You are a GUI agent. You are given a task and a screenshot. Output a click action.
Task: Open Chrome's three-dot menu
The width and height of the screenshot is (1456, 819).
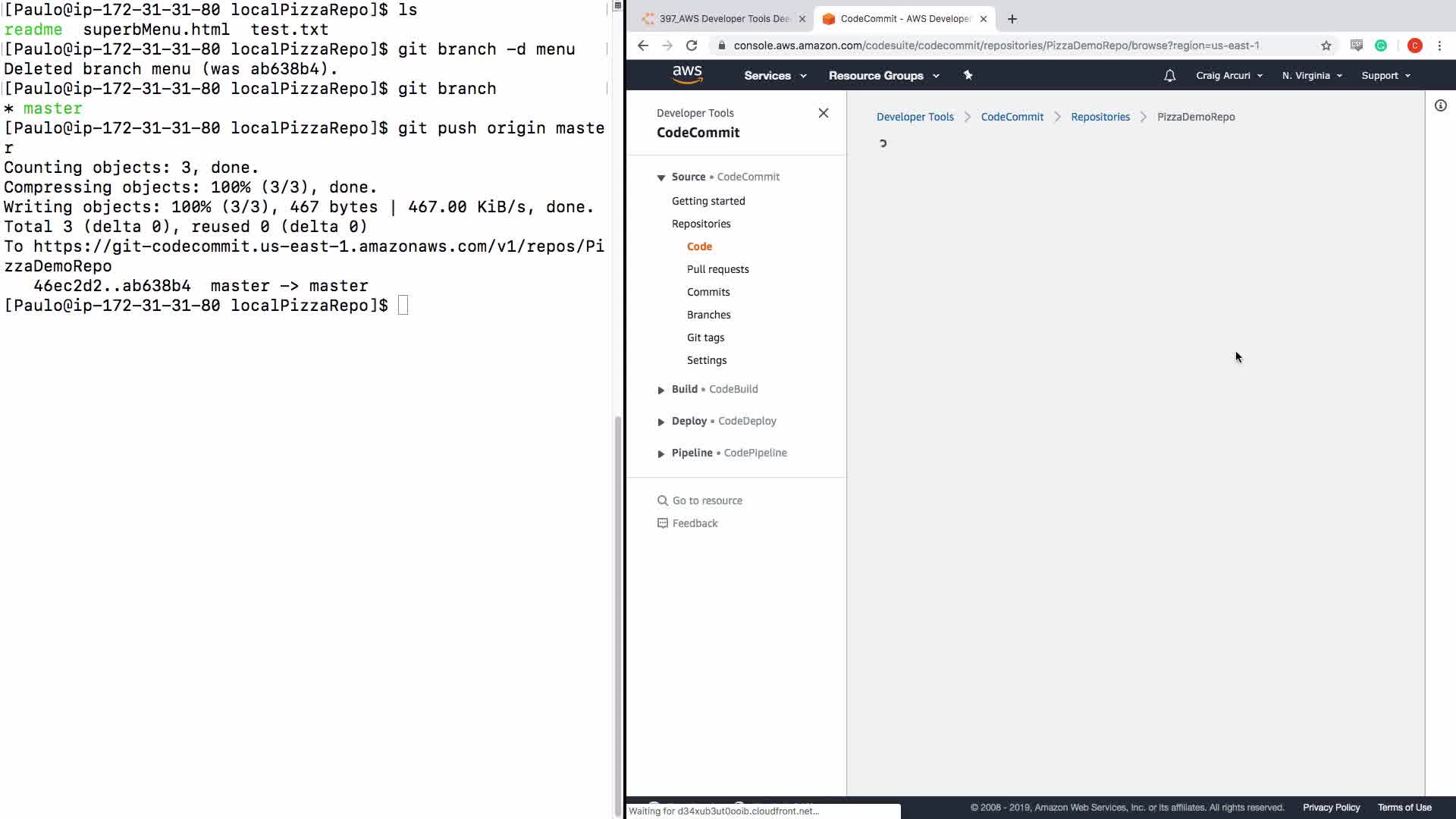coord(1439,45)
